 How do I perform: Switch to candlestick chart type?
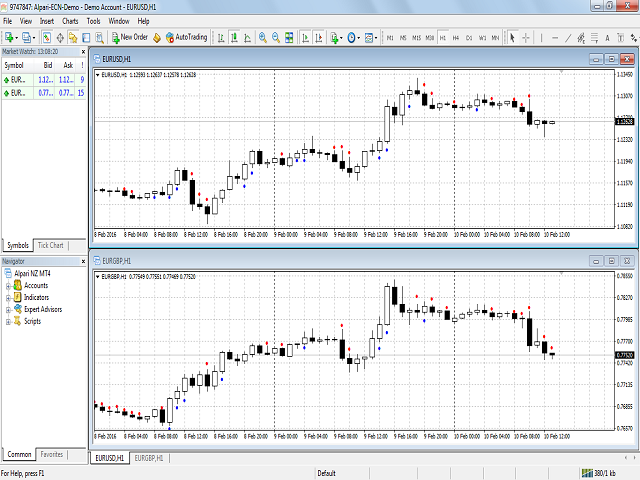(x=234, y=38)
